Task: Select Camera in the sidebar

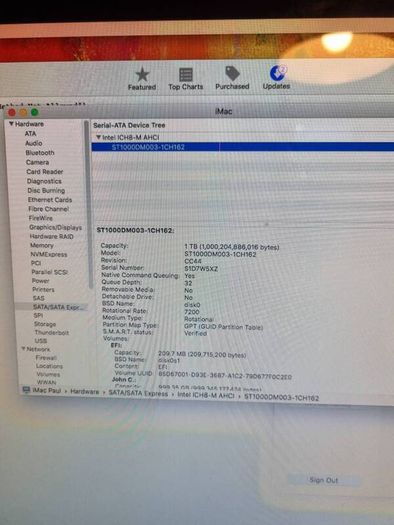Action: click(37, 162)
